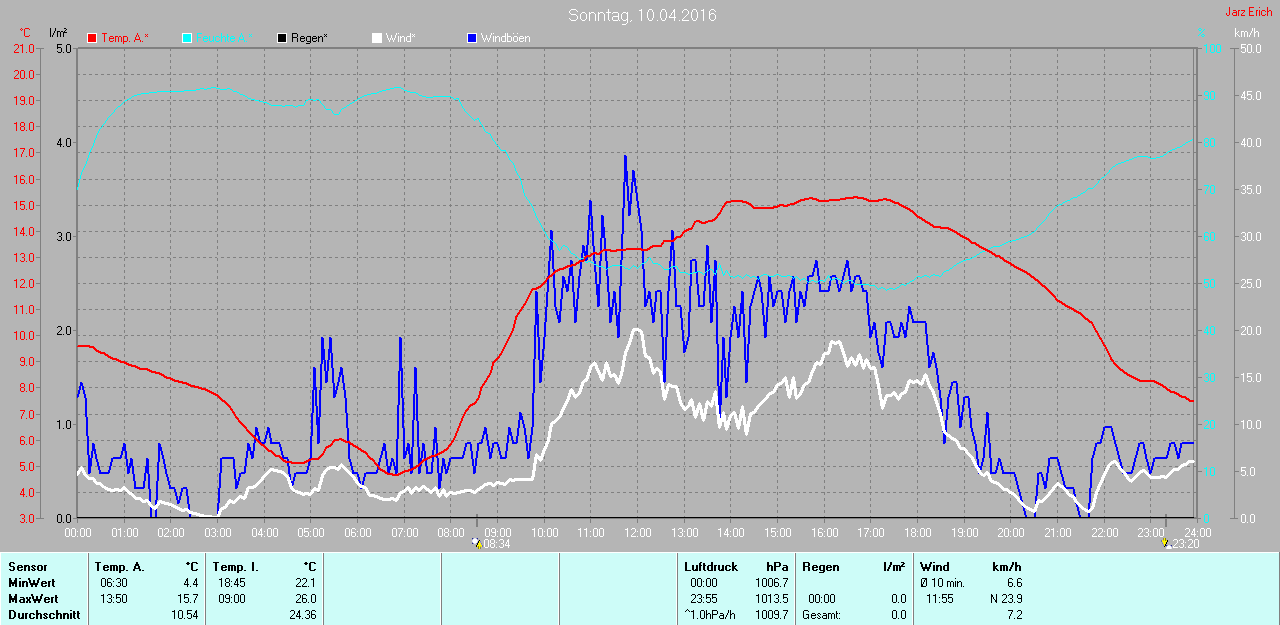
Task: Click the white Wind legend swatch
Action: tap(377, 38)
